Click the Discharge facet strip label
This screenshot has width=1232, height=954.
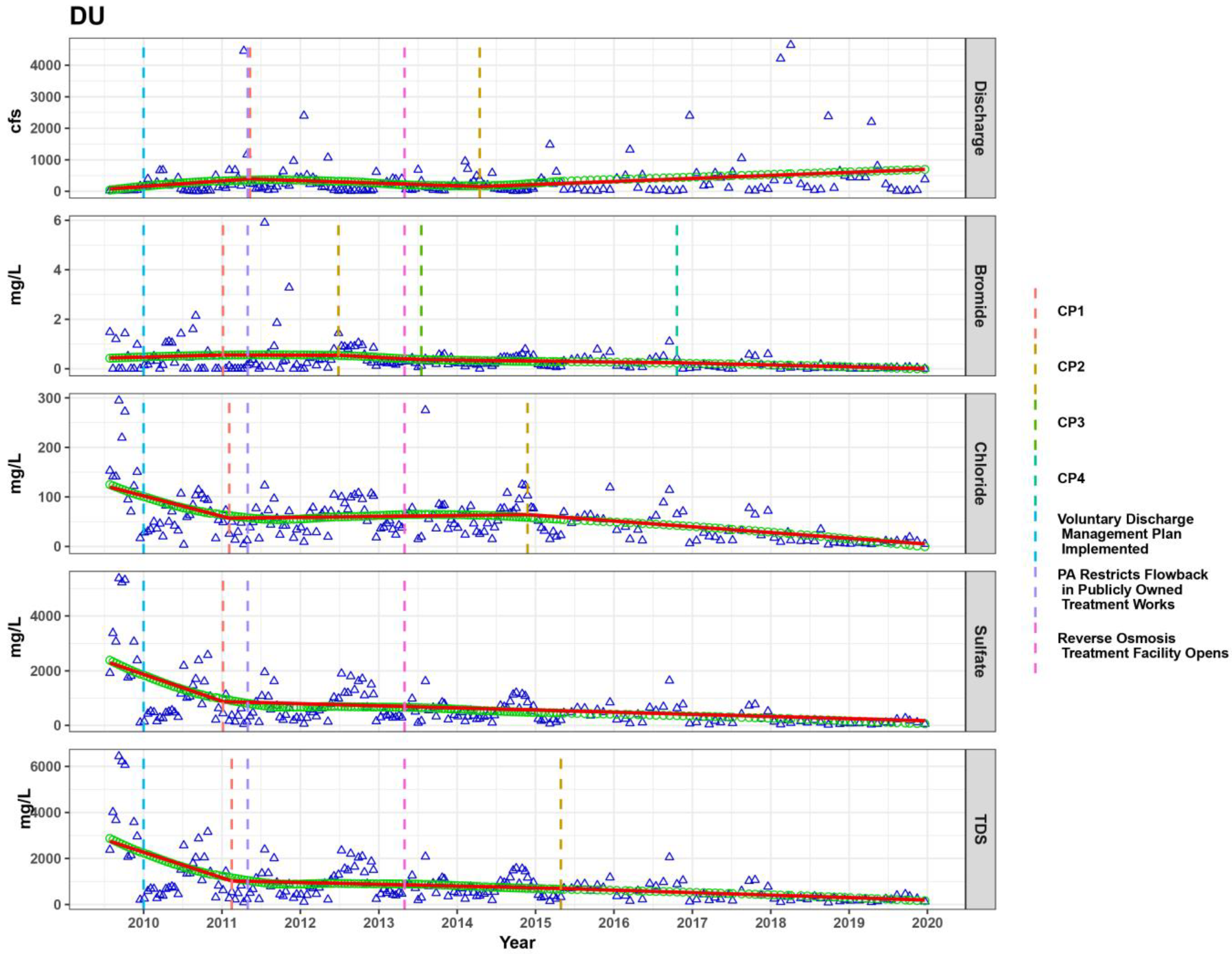980,118
